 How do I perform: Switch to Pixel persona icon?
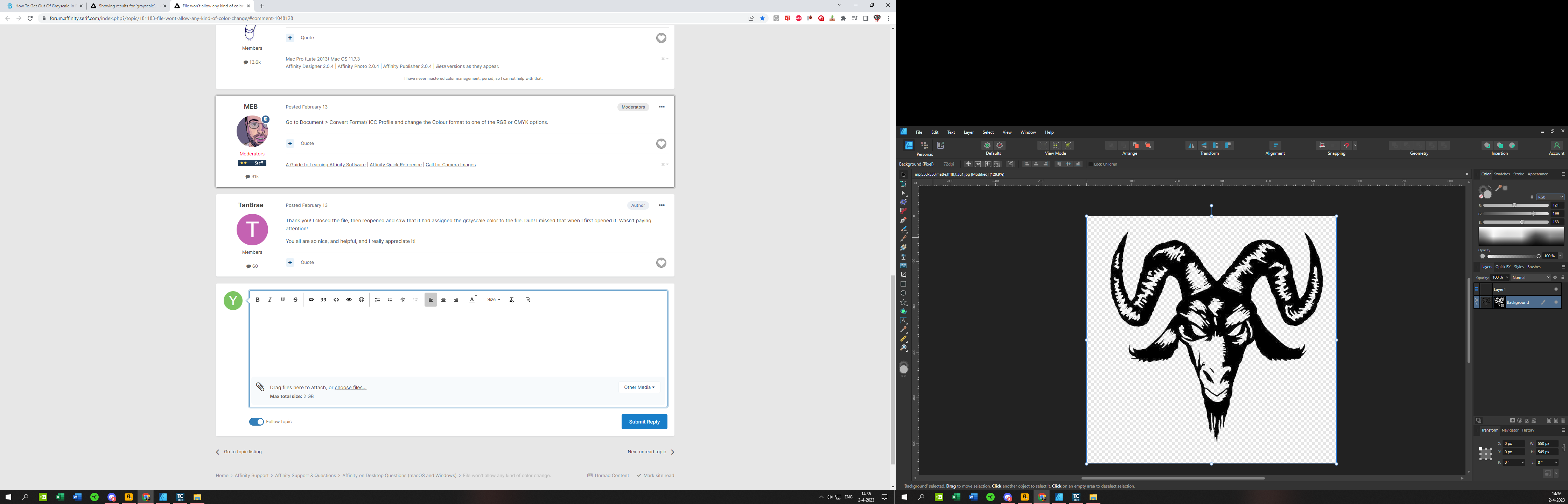pyautogui.click(x=925, y=146)
